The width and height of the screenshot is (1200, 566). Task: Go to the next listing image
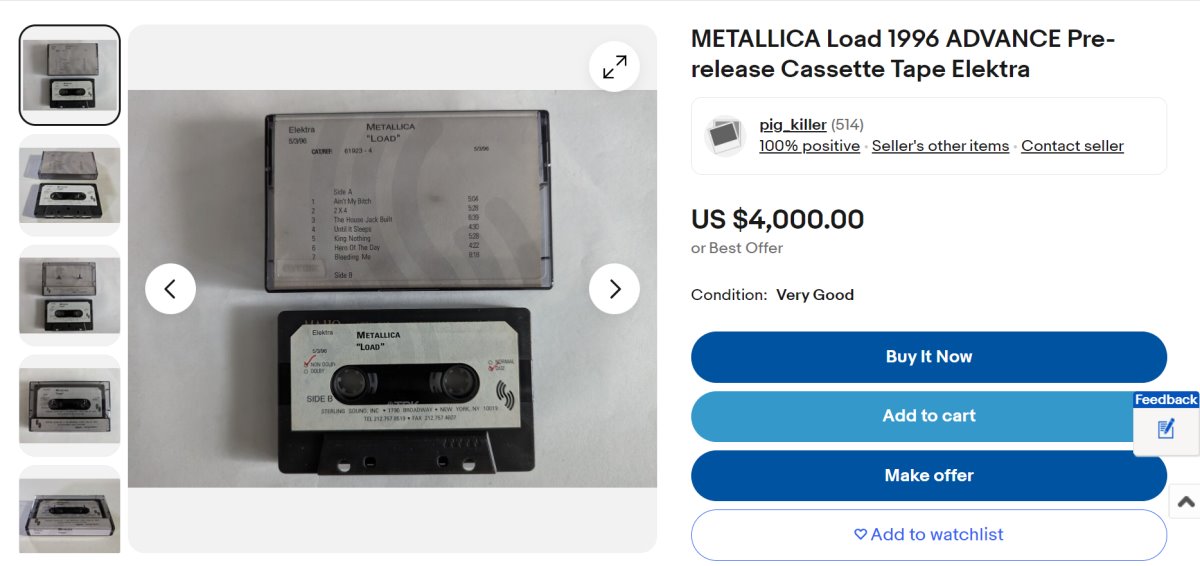(614, 289)
